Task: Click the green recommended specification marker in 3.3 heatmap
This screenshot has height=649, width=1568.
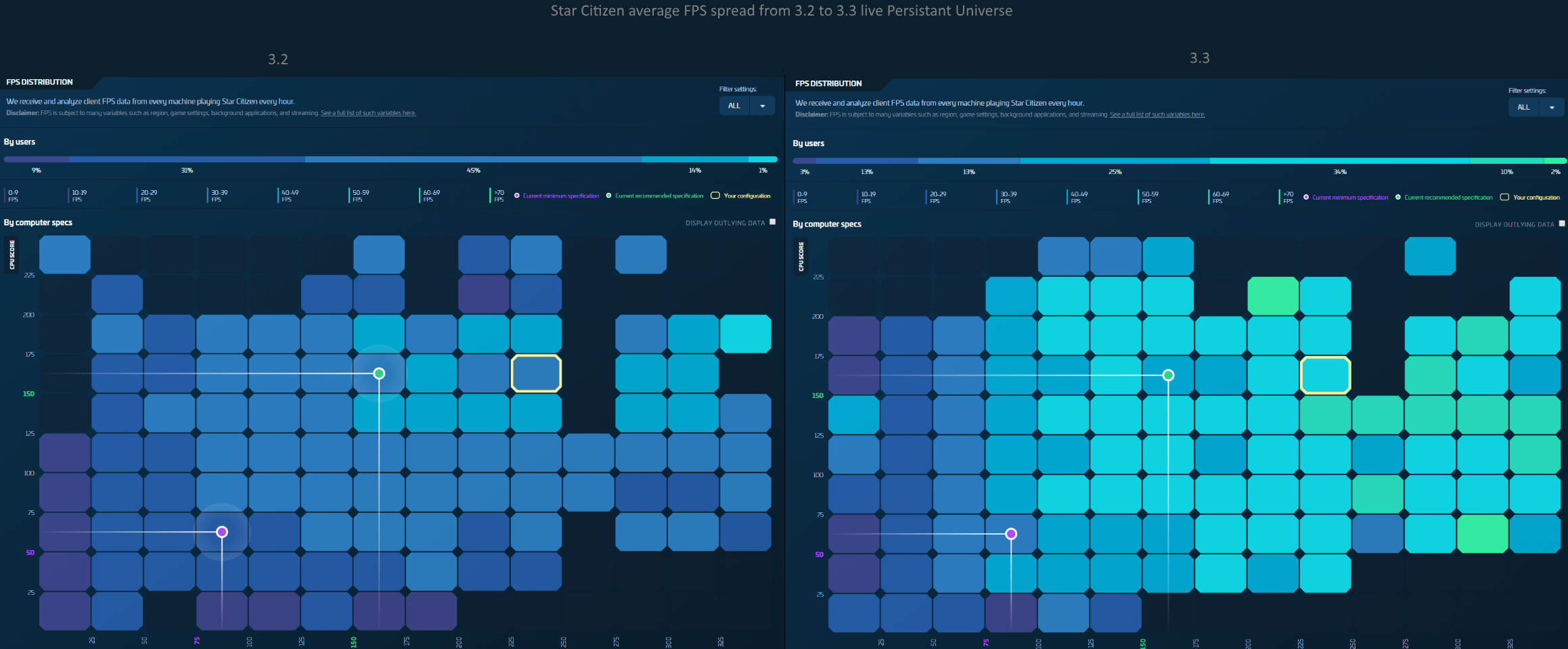Action: point(1168,375)
